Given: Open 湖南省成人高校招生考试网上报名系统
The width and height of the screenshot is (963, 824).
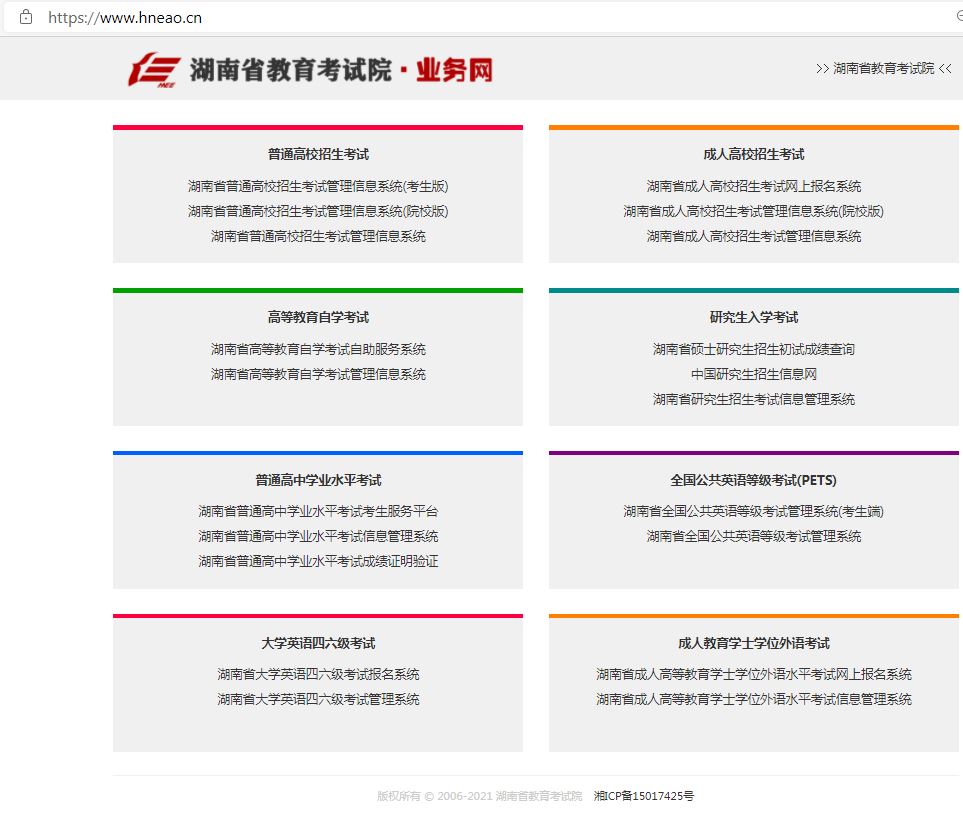Looking at the screenshot, I should [x=754, y=186].
